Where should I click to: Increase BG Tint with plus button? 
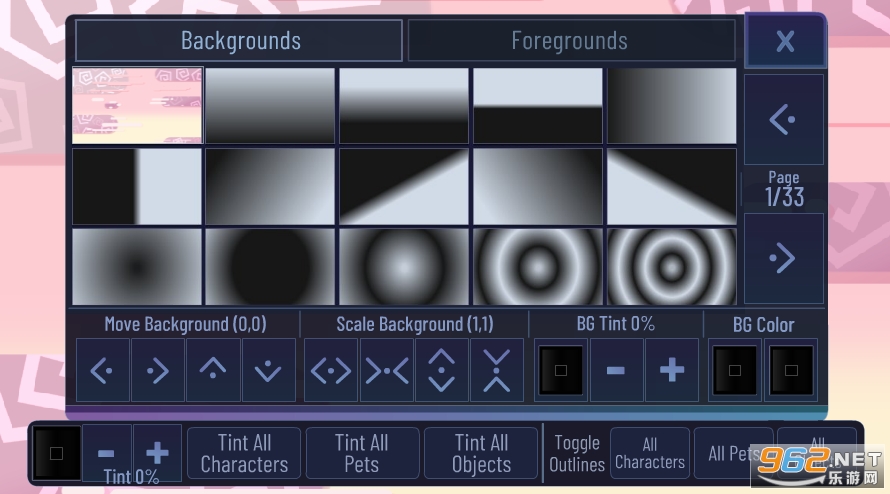point(671,370)
